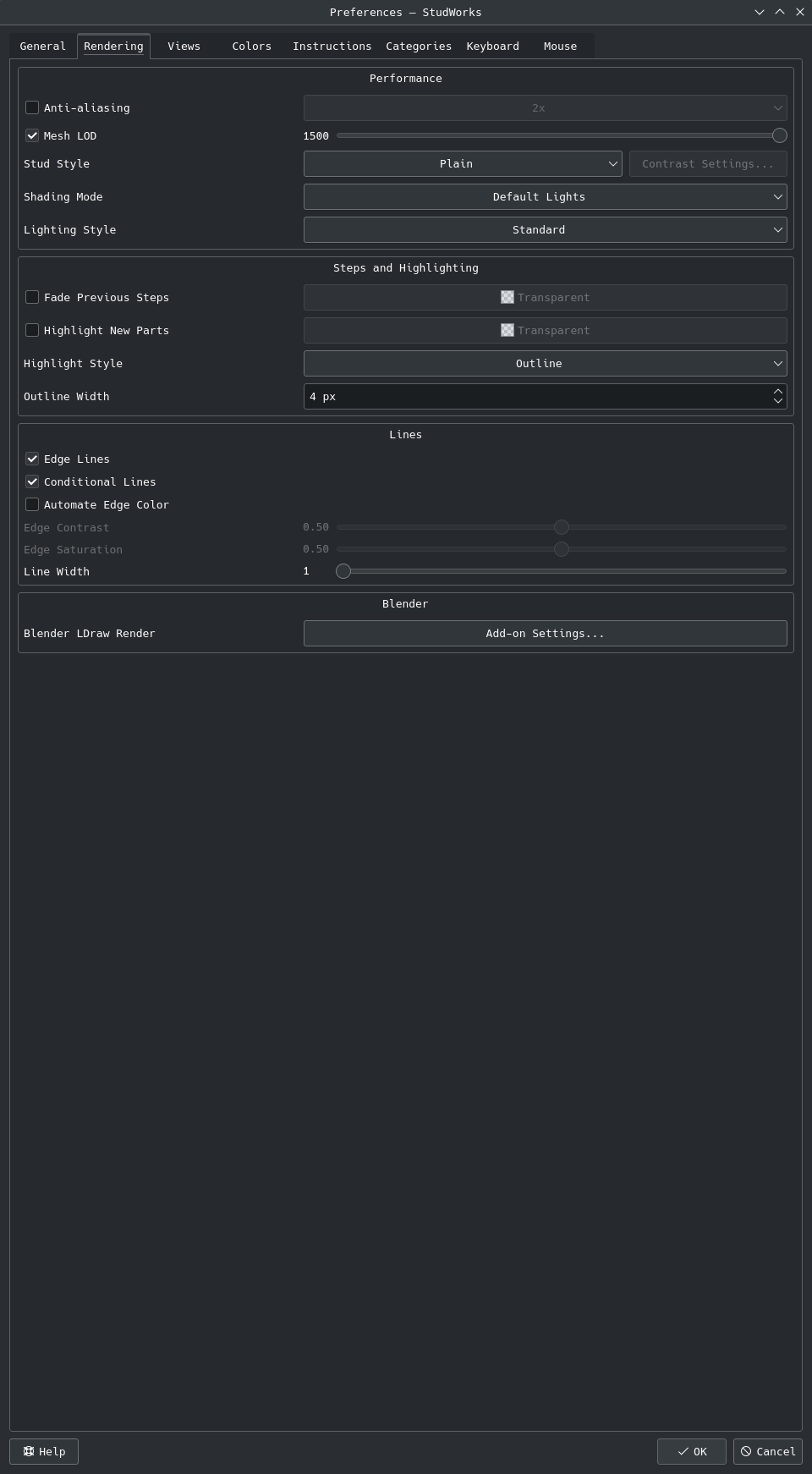Viewport: 812px width, 1474px height.
Task: Open the Colors tab
Action: pyautogui.click(x=251, y=47)
